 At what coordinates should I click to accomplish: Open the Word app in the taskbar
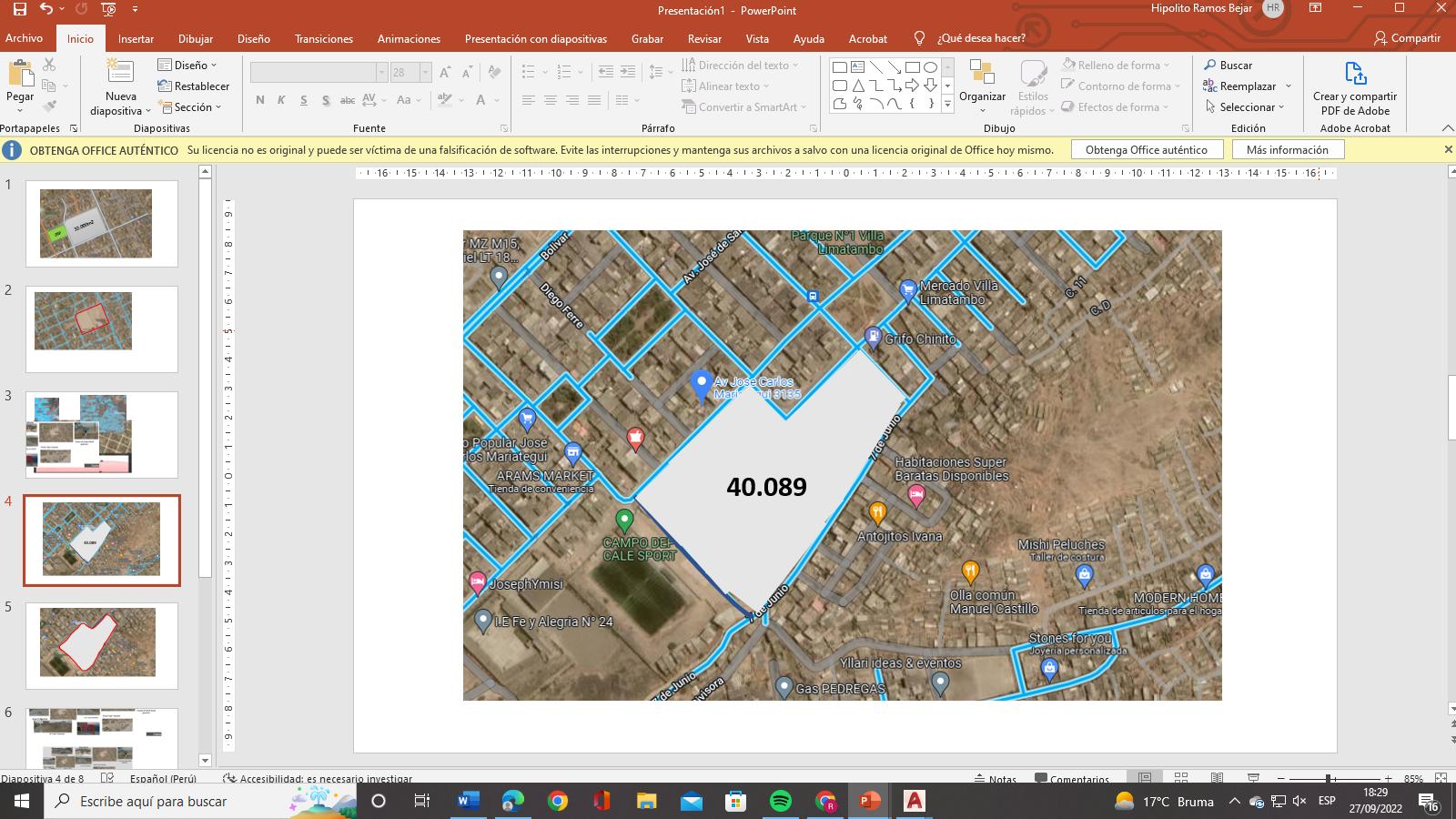(x=468, y=801)
